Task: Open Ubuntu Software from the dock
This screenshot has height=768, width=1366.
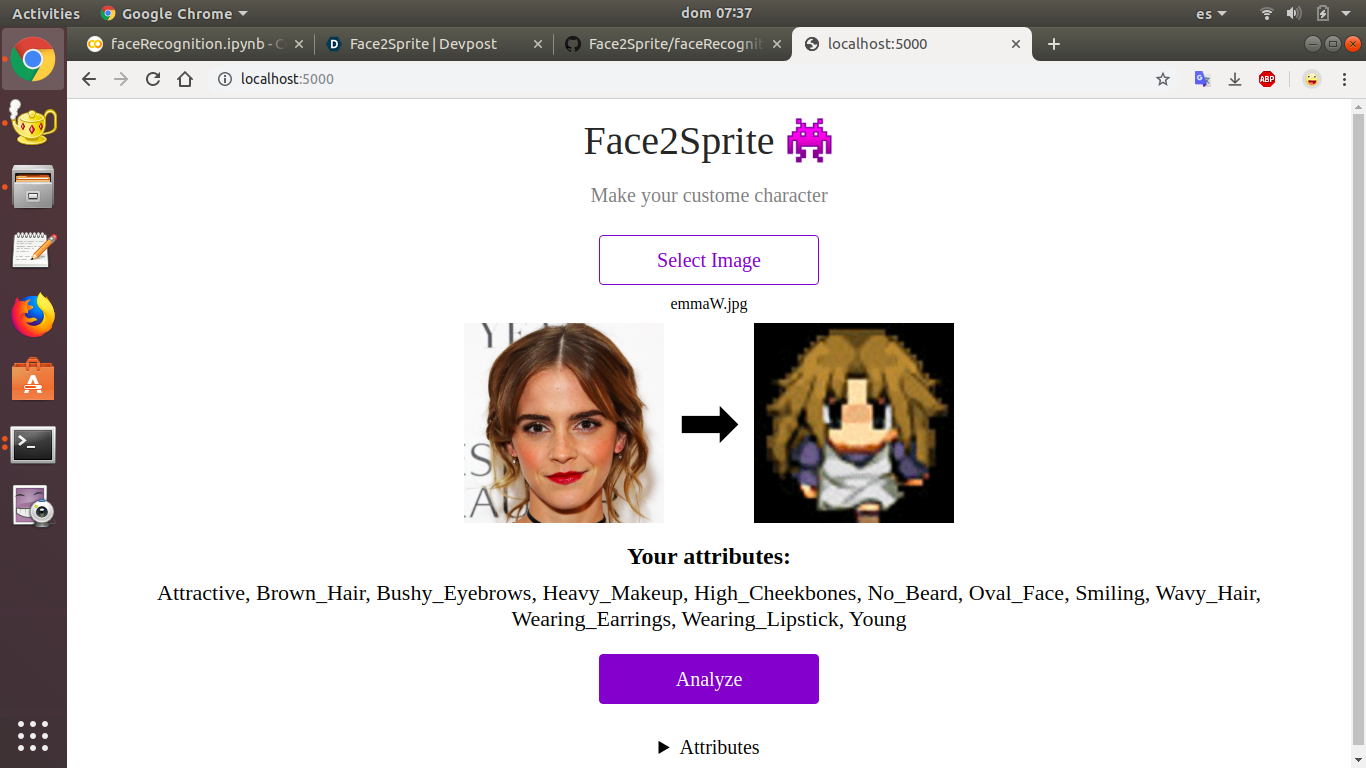Action: click(33, 380)
